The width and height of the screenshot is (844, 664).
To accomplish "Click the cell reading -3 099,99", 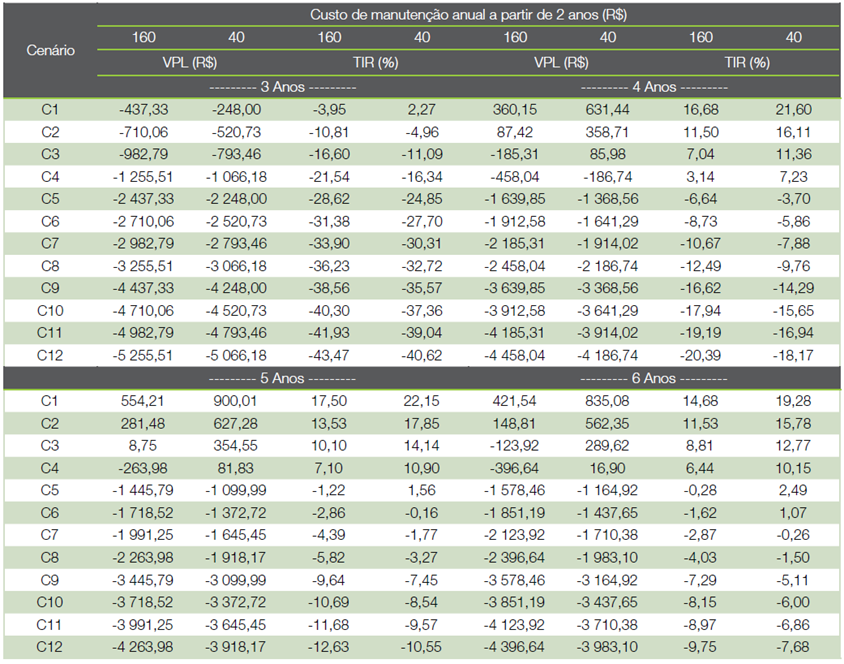I will 236,580.
